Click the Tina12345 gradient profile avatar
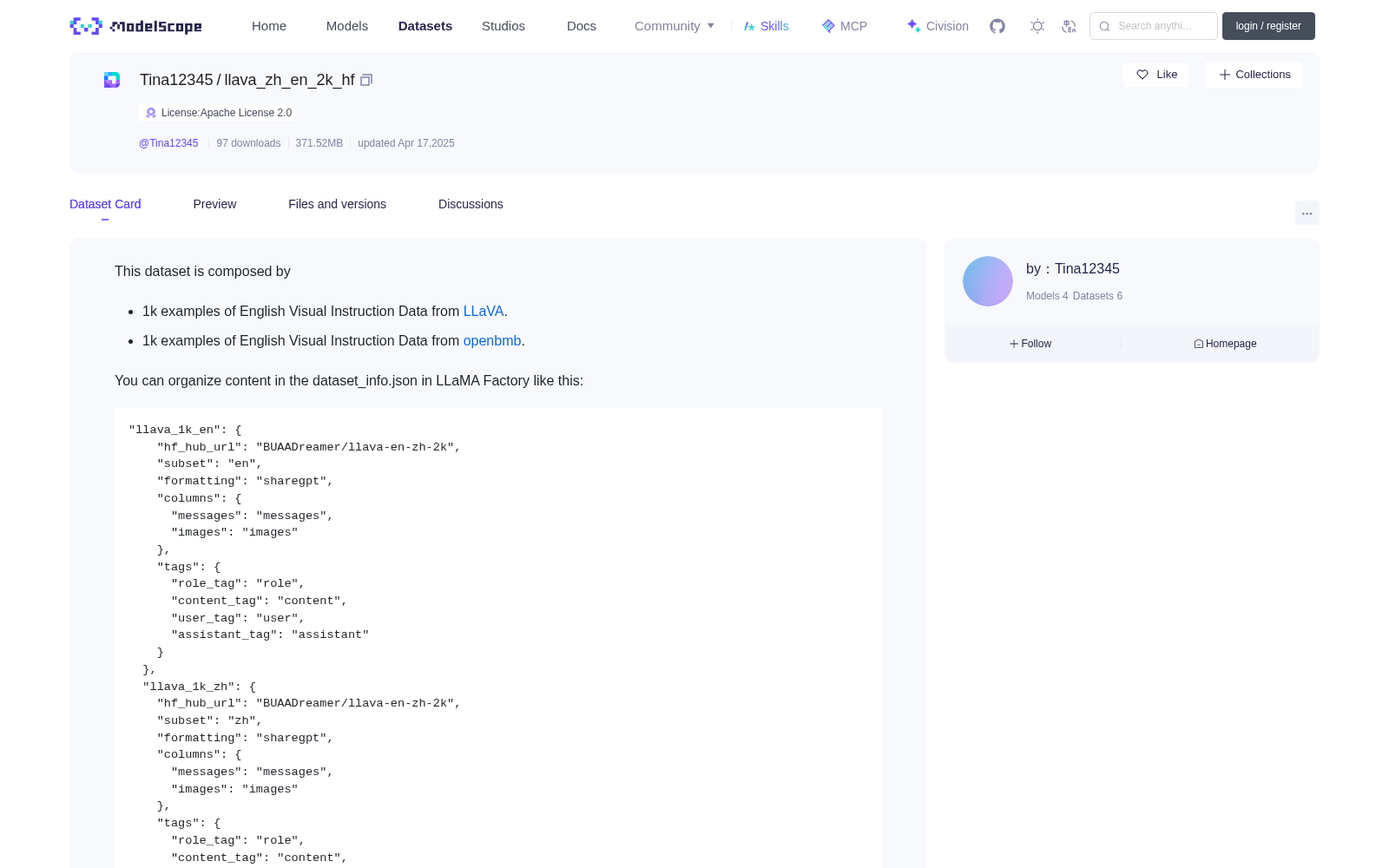Screen dimensions: 1389x868 pos(988,281)
